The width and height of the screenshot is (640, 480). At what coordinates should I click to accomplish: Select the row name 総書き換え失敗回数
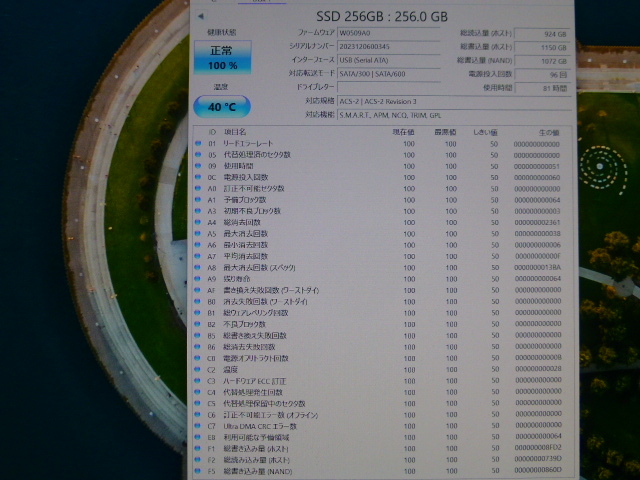pyautogui.click(x=255, y=336)
